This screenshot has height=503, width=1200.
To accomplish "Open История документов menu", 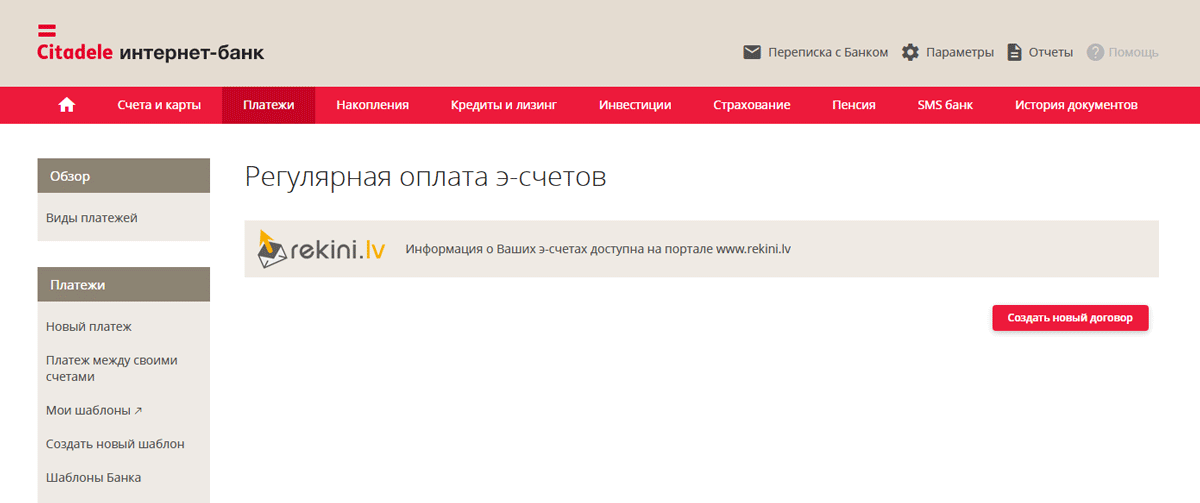I will (1076, 105).
